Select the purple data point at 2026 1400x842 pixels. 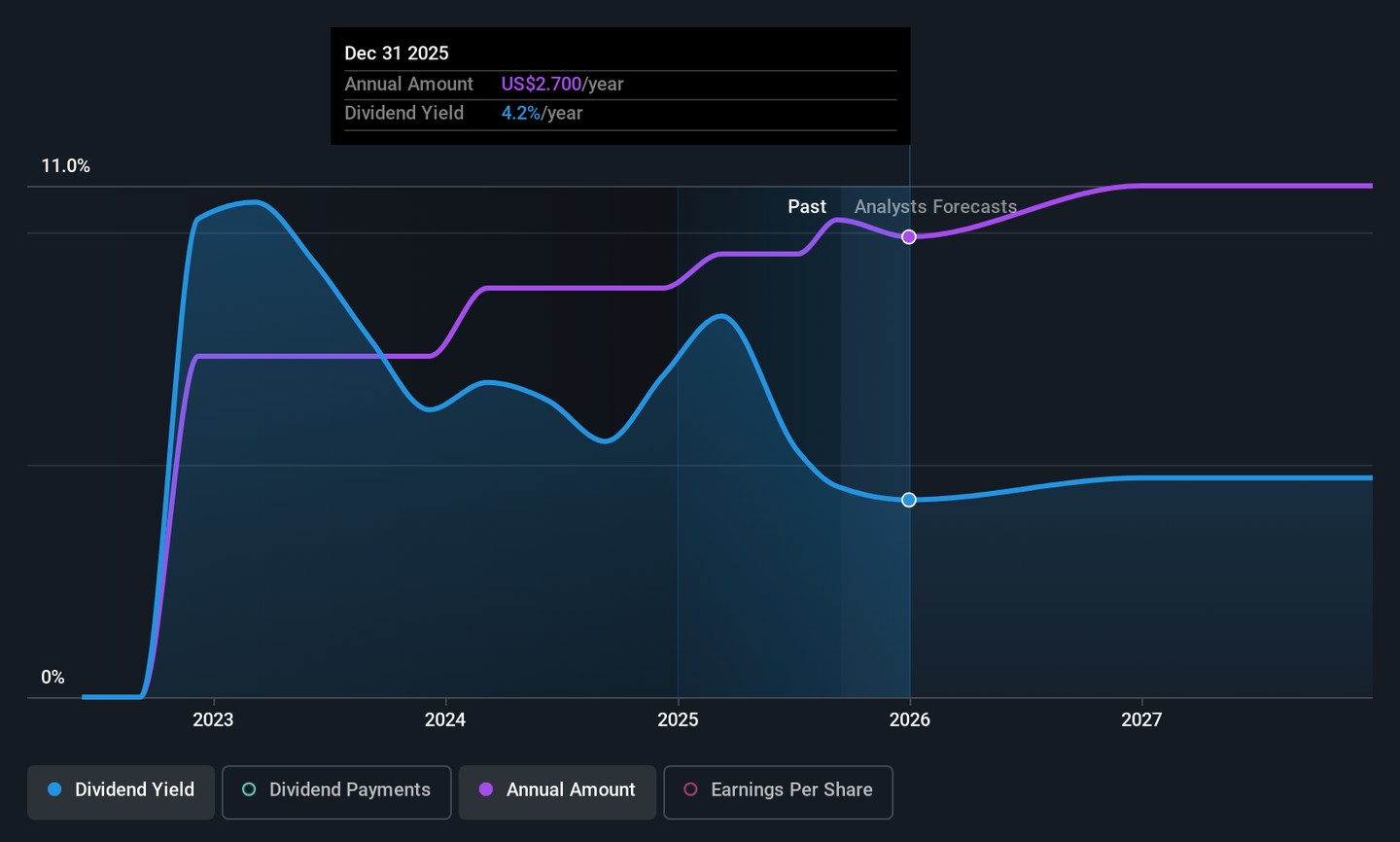pos(909,237)
